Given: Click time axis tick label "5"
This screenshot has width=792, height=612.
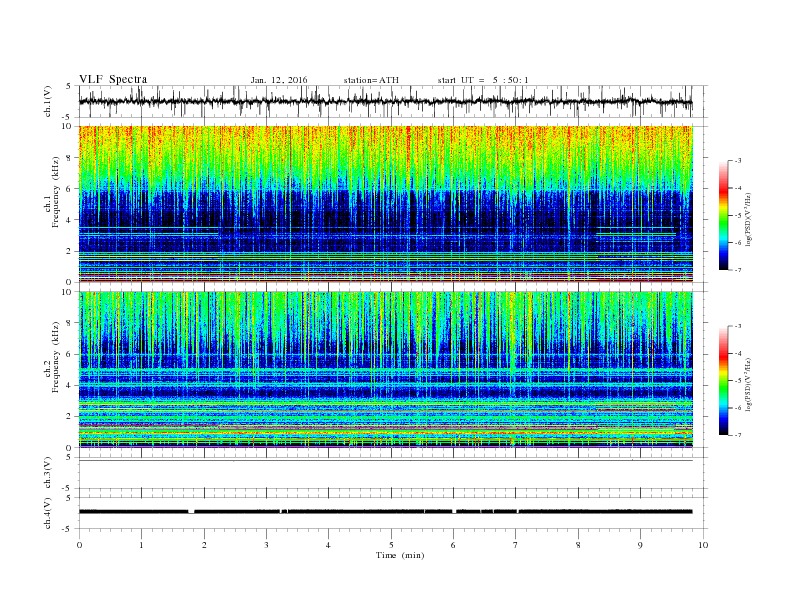Looking at the screenshot, I should coord(391,545).
